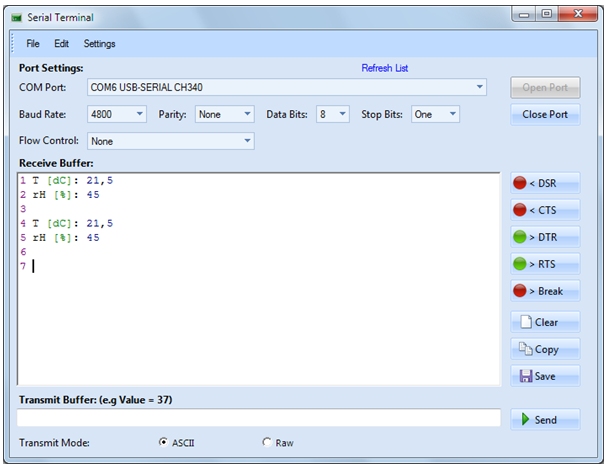
Task: Send the transmit buffer data
Action: [x=545, y=419]
